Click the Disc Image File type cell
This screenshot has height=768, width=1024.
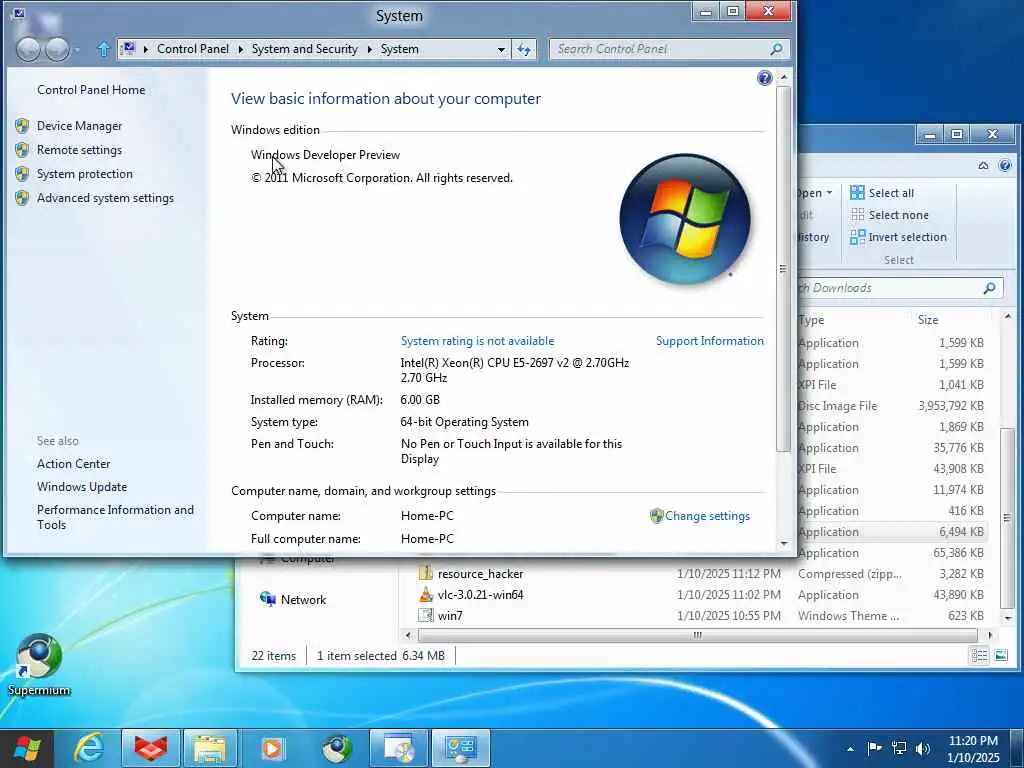(x=837, y=406)
